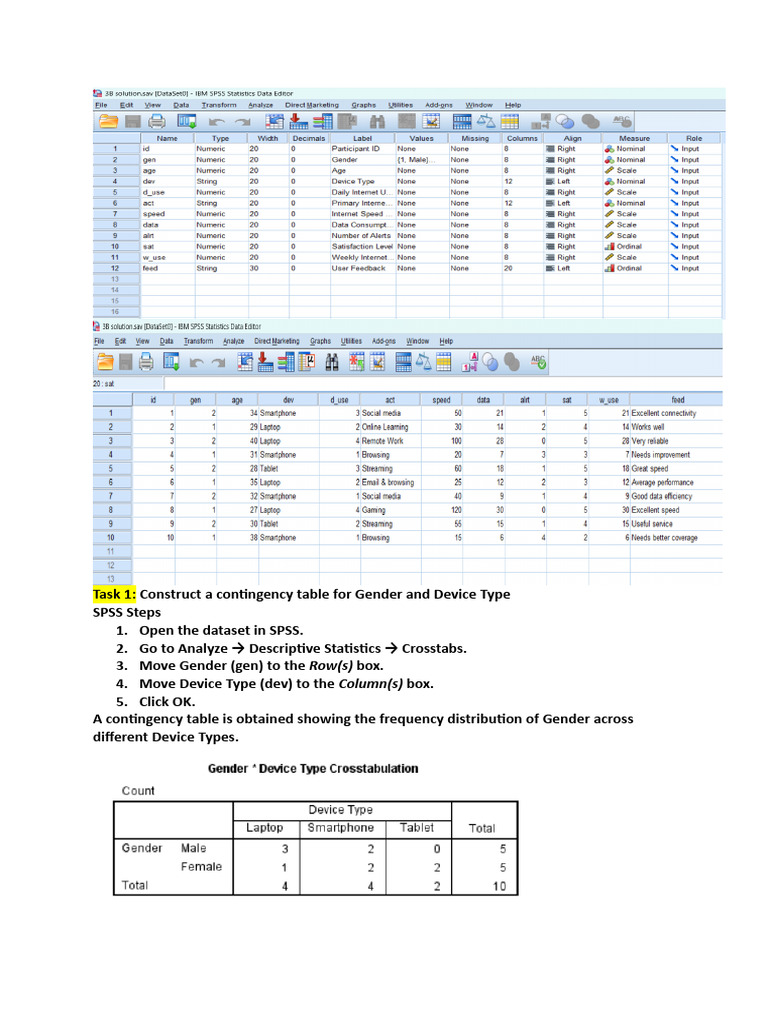Click 'User Feedback' label cell in Variable View

pyautogui.click(x=362, y=268)
